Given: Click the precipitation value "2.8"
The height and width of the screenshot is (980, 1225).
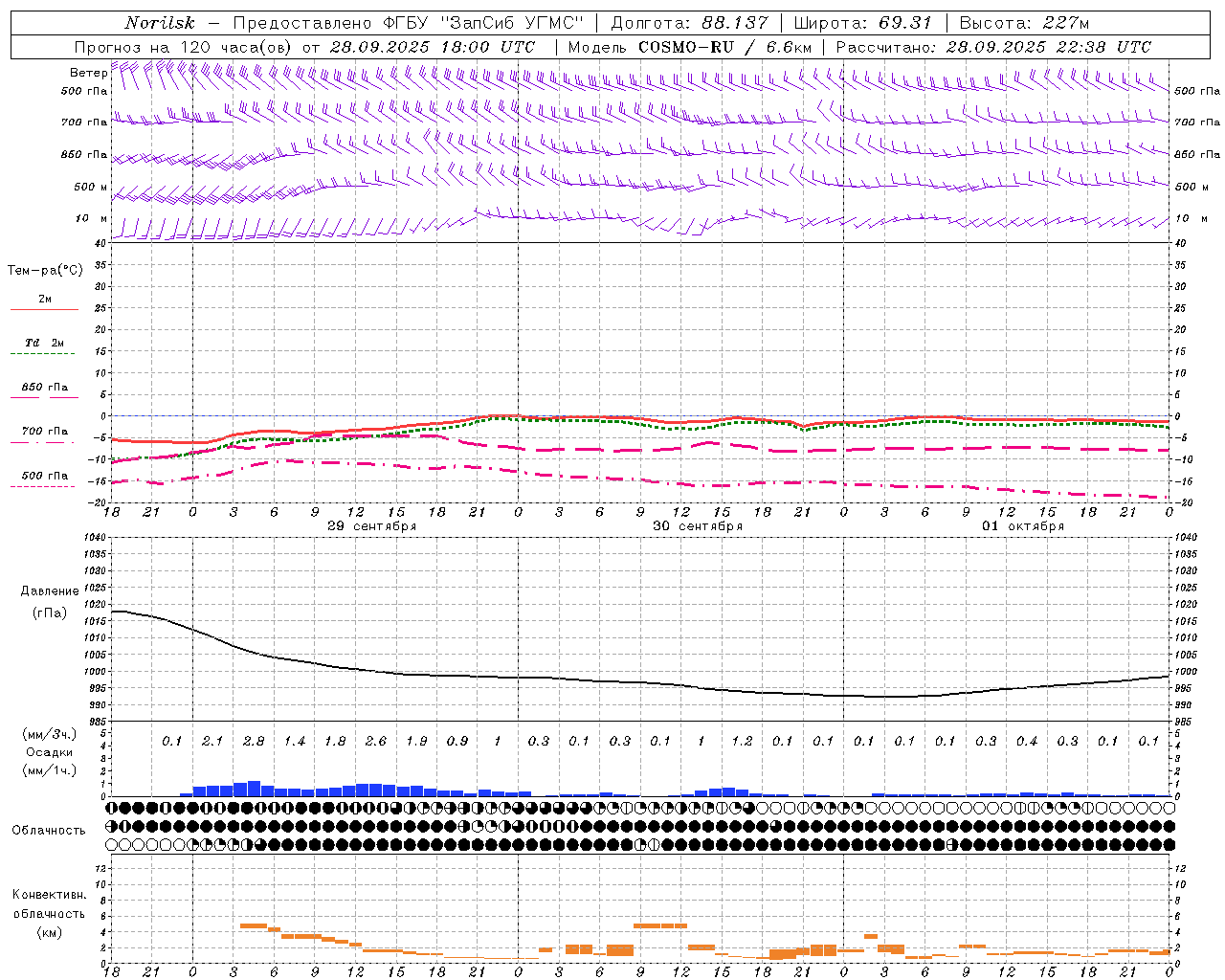Looking at the screenshot, I should pos(254,741).
